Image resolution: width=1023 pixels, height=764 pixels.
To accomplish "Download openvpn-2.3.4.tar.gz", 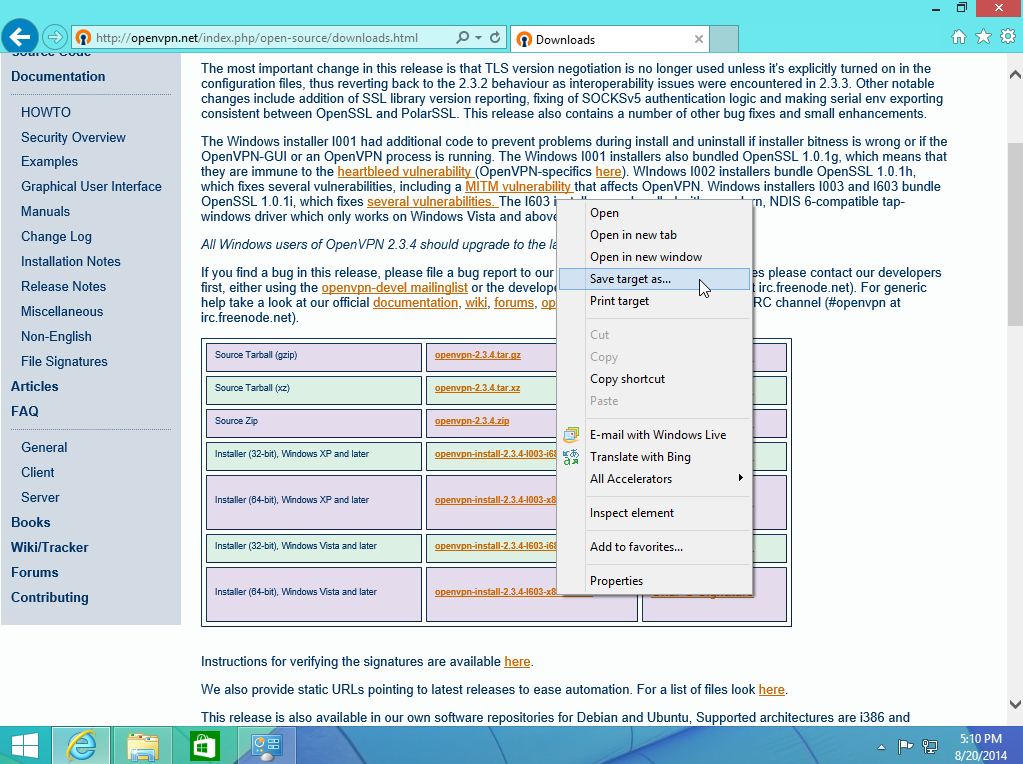I will 478,355.
